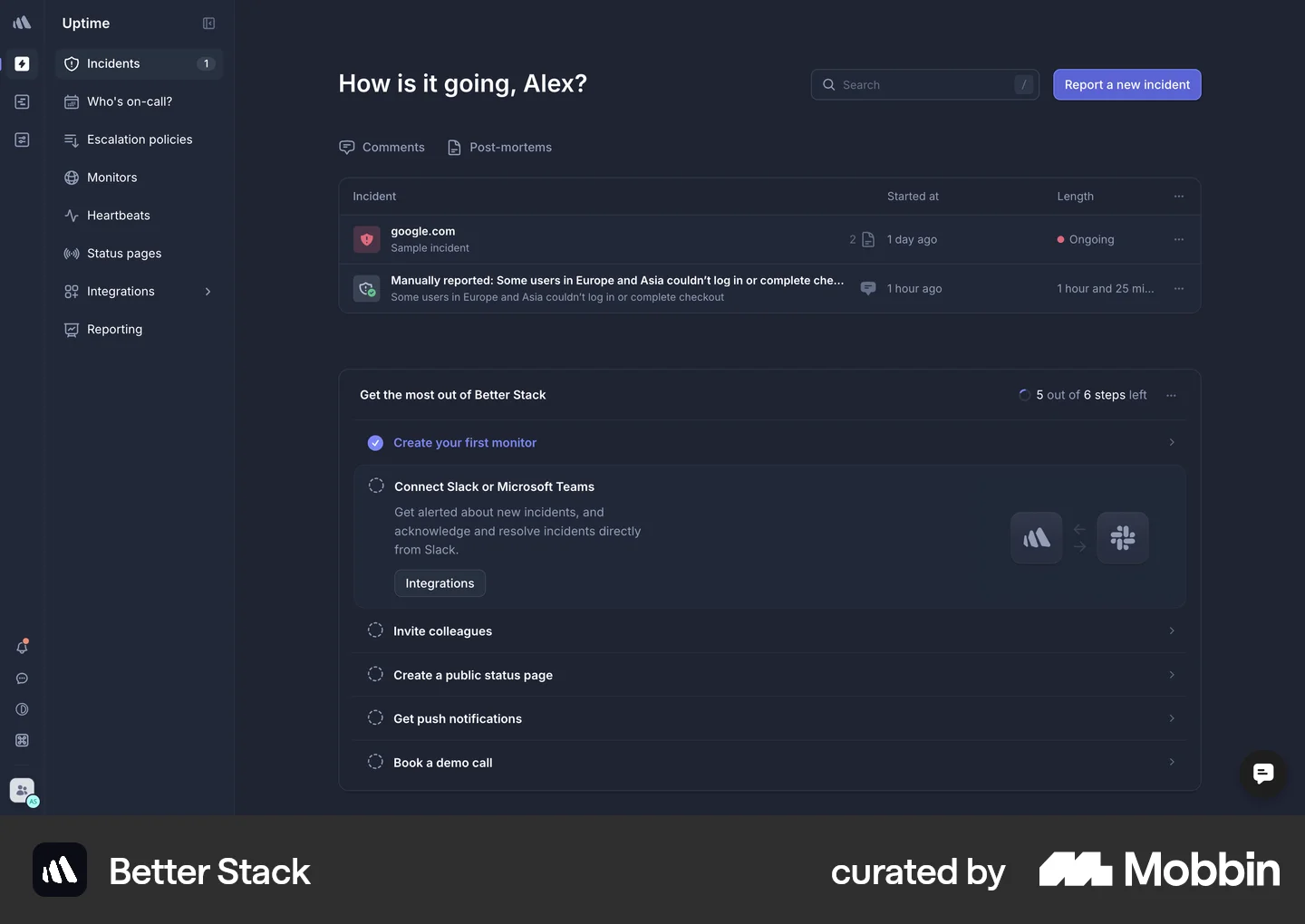Open the second rail icon below lightning
This screenshot has width=1305, height=924.
tap(22, 101)
